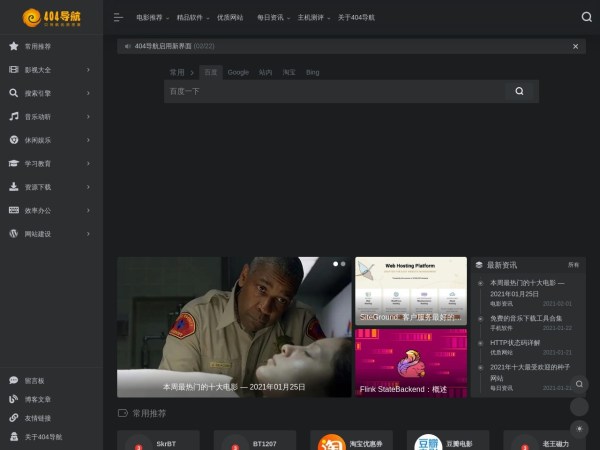Viewport: 600px width, 450px height.
Task: Open the carousel slide 本周最热门的十大电影
Action: click(x=234, y=327)
